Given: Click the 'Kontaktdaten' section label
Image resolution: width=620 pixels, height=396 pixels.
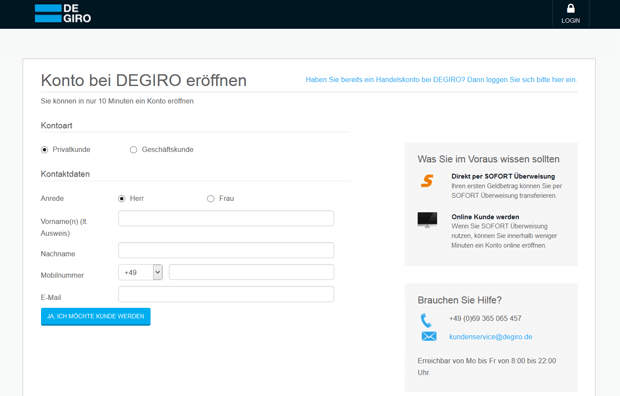Looking at the screenshot, I should tap(65, 174).
